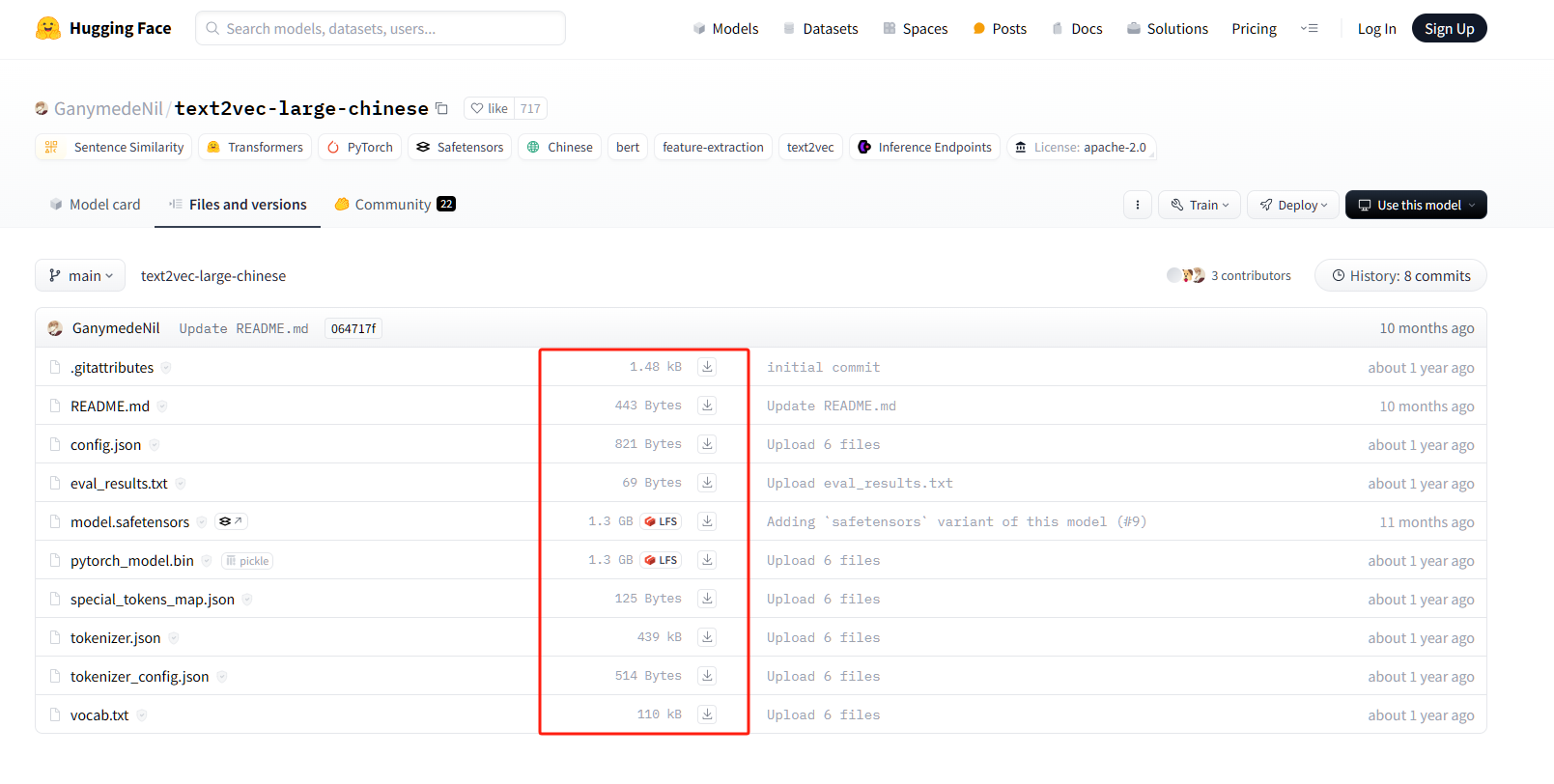Switch to the Model card tab
The height and width of the screenshot is (784, 1554).
pyautogui.click(x=95, y=205)
